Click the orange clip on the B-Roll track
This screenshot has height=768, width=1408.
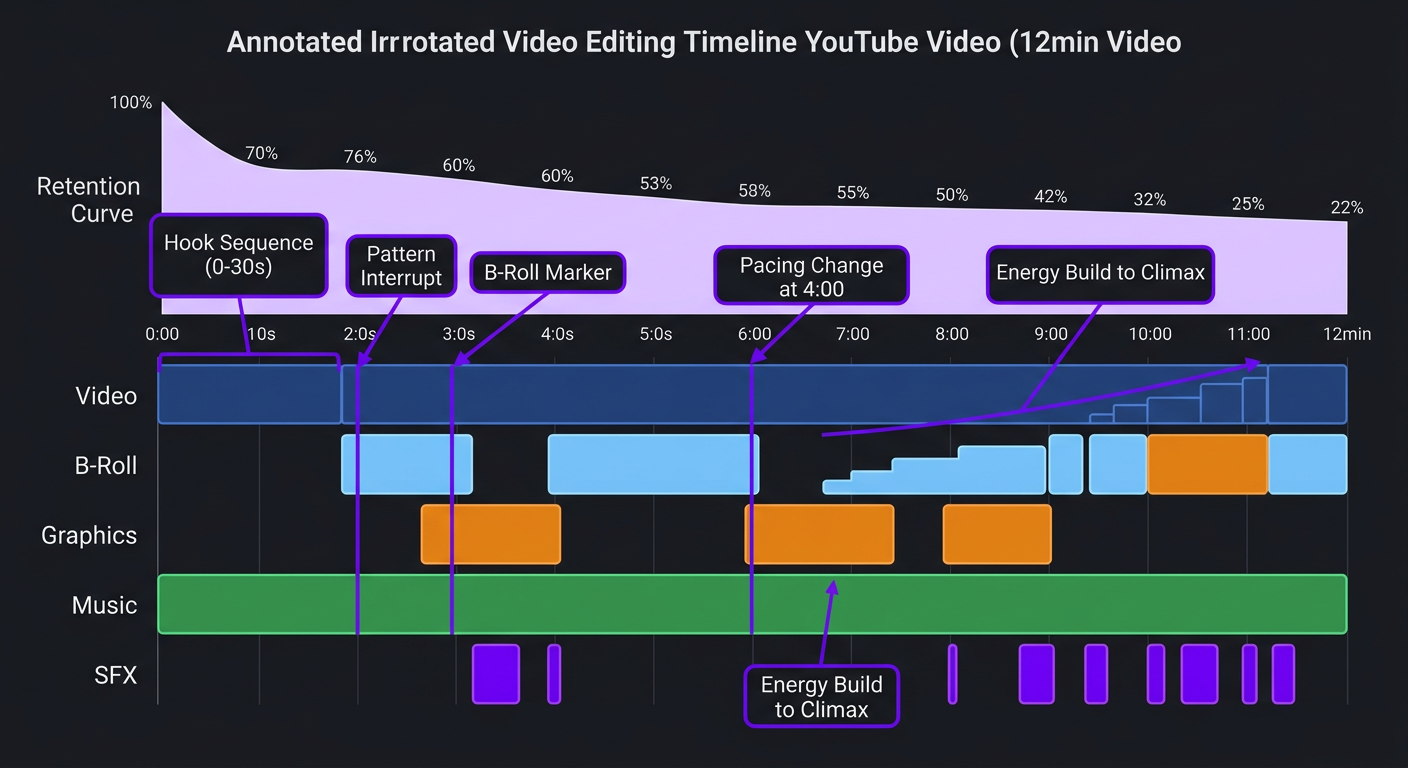[x=1207, y=464]
